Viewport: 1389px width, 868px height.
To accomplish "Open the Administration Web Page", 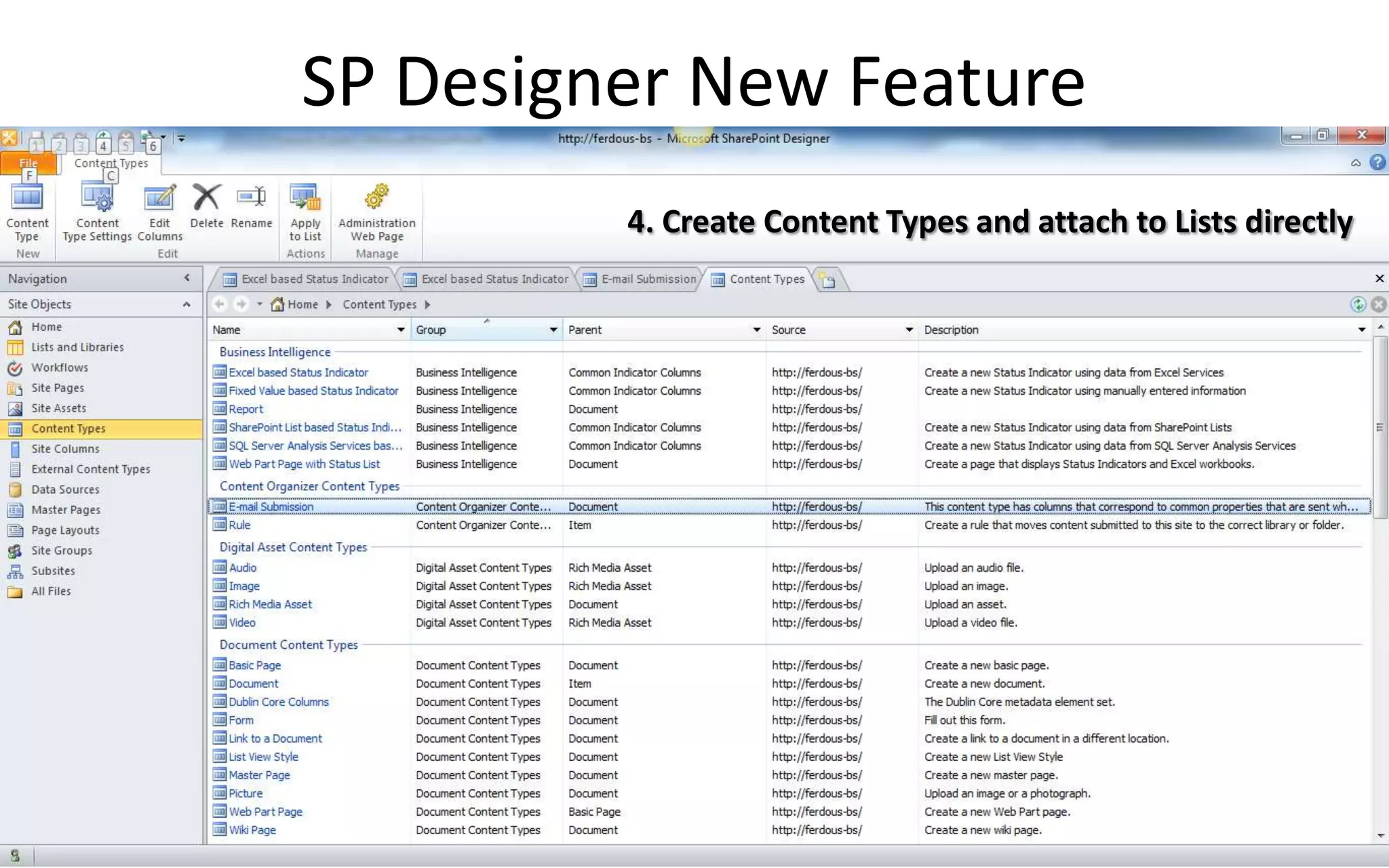I will click(377, 212).
